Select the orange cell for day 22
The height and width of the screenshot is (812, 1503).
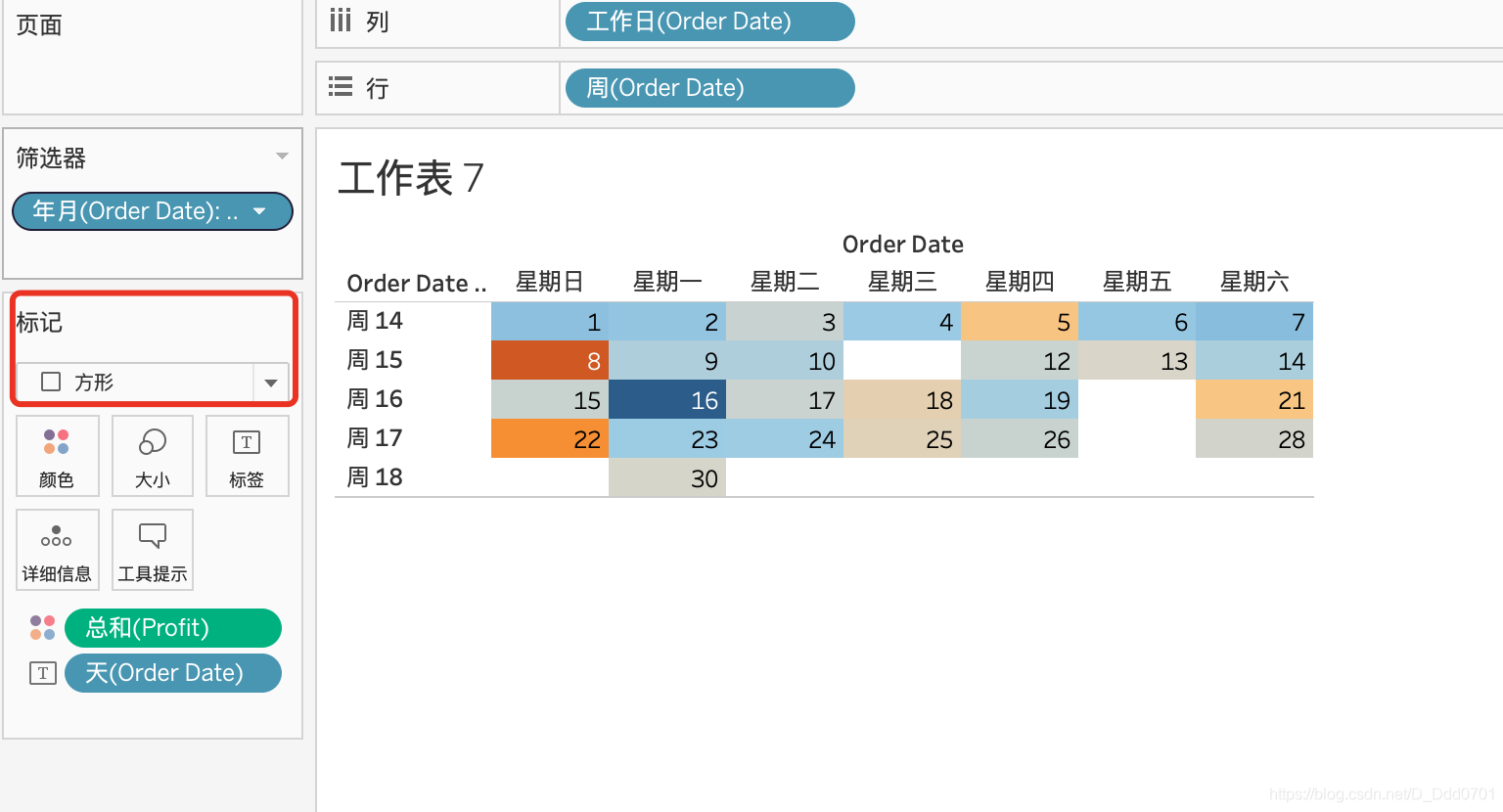click(550, 438)
